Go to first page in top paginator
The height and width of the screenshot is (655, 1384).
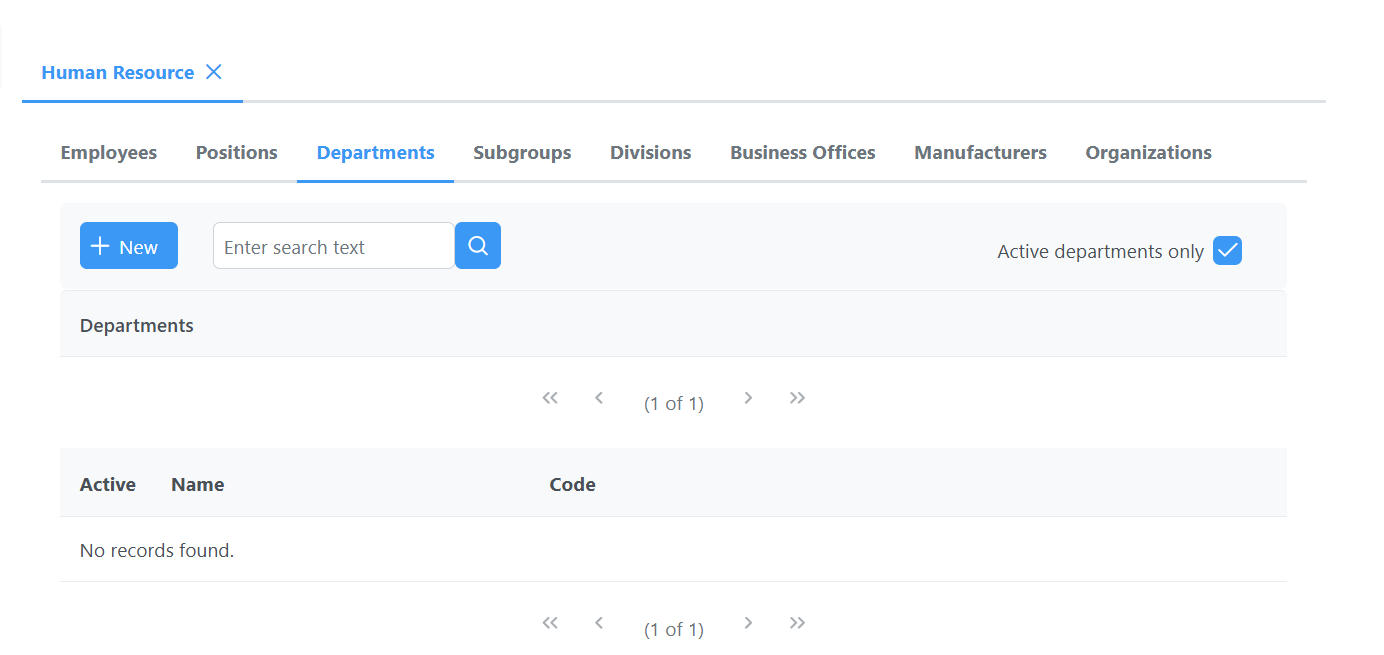tap(550, 398)
